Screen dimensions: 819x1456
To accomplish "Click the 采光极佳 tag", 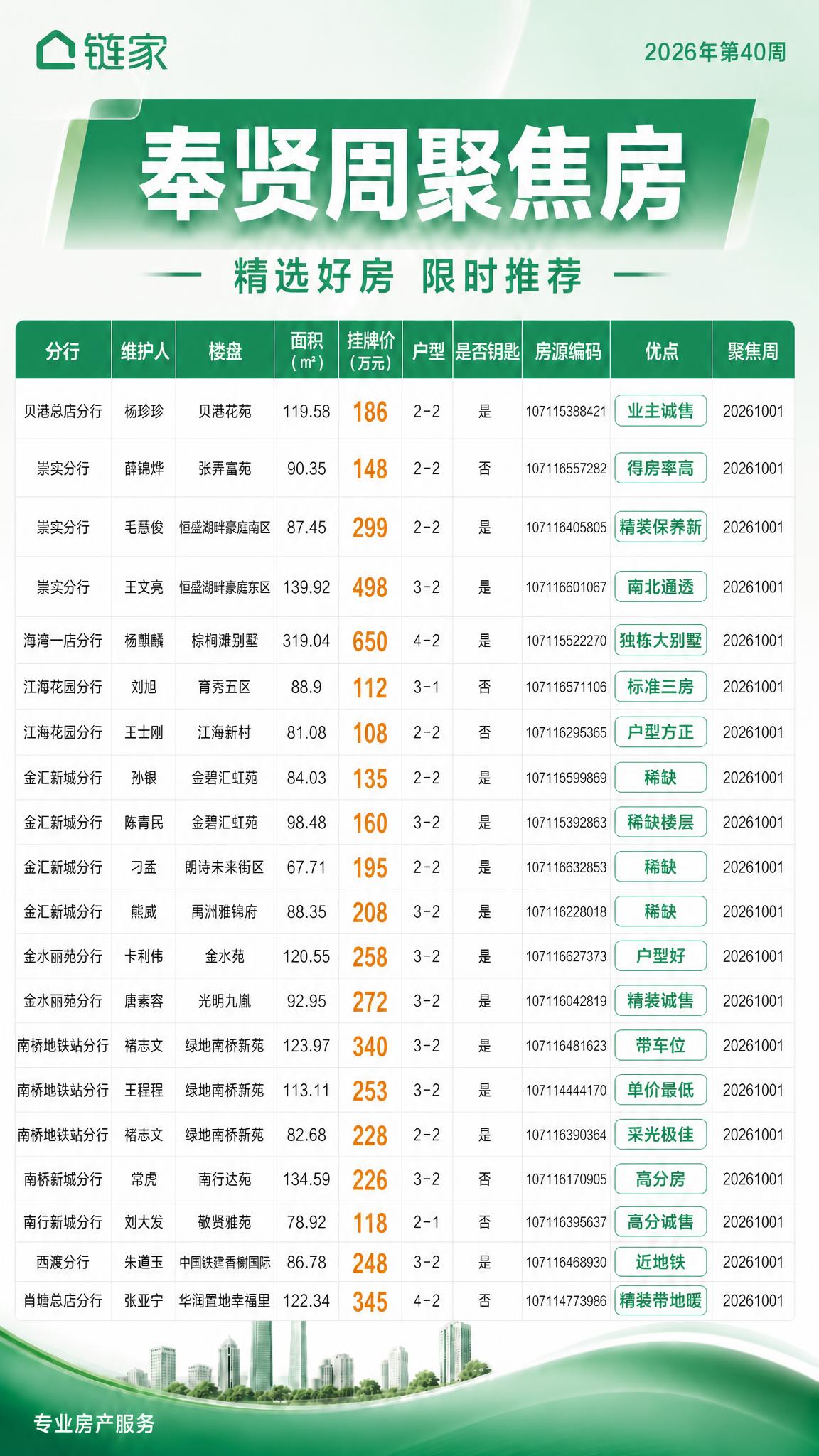I will coord(660,1135).
